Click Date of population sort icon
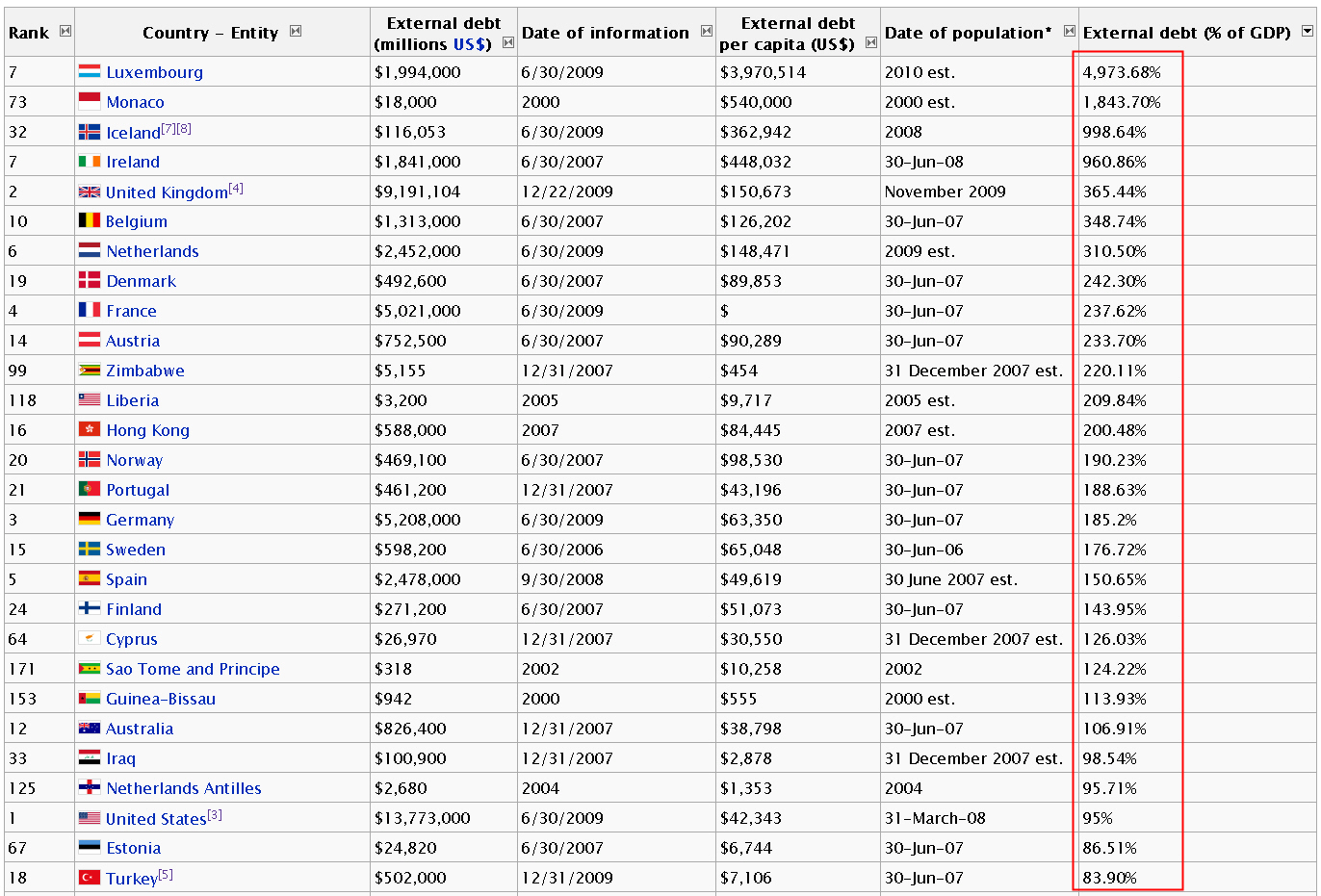The image size is (1321, 896). click(x=1069, y=31)
